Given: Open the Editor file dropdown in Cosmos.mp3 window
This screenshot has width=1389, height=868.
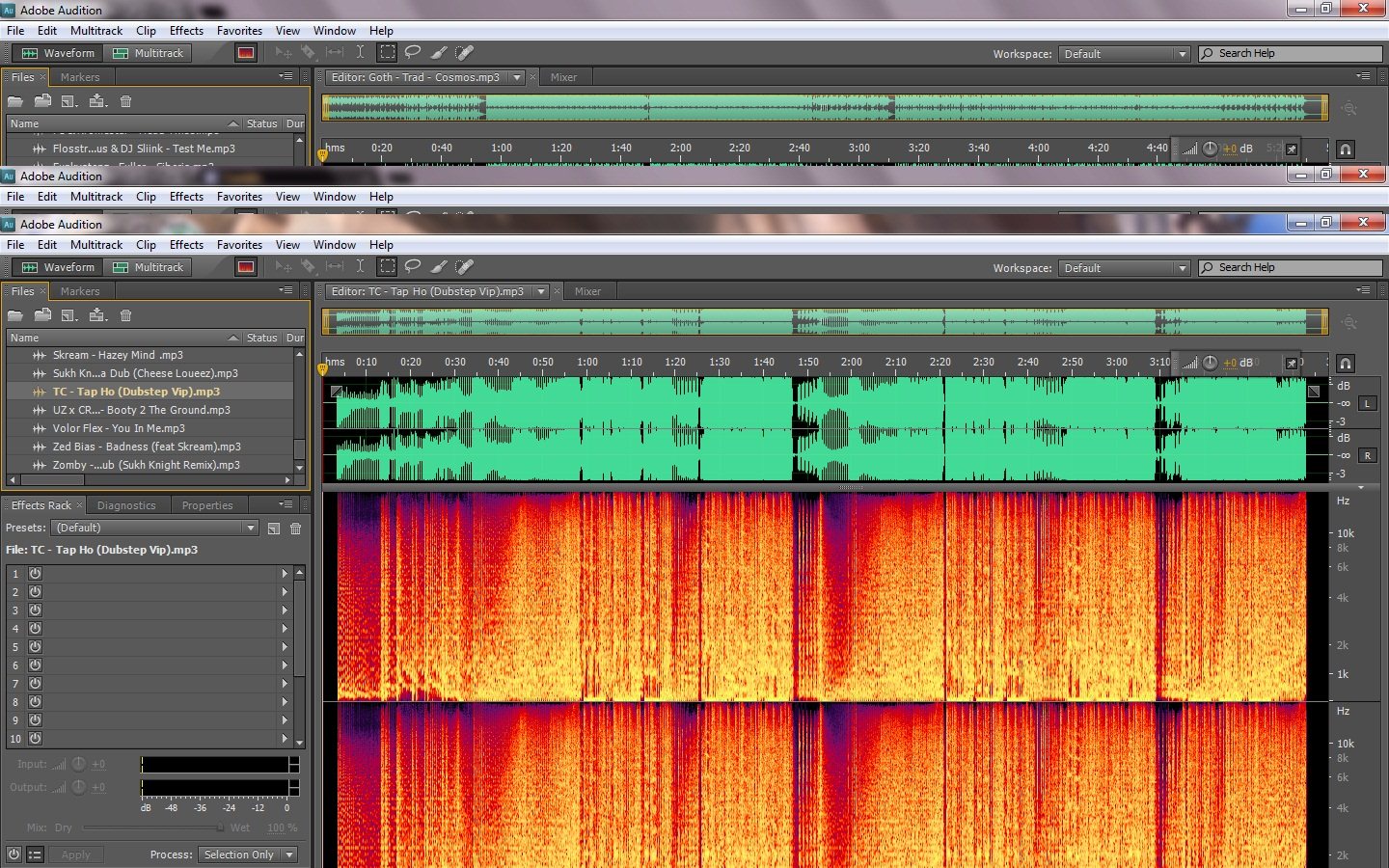Looking at the screenshot, I should point(517,77).
